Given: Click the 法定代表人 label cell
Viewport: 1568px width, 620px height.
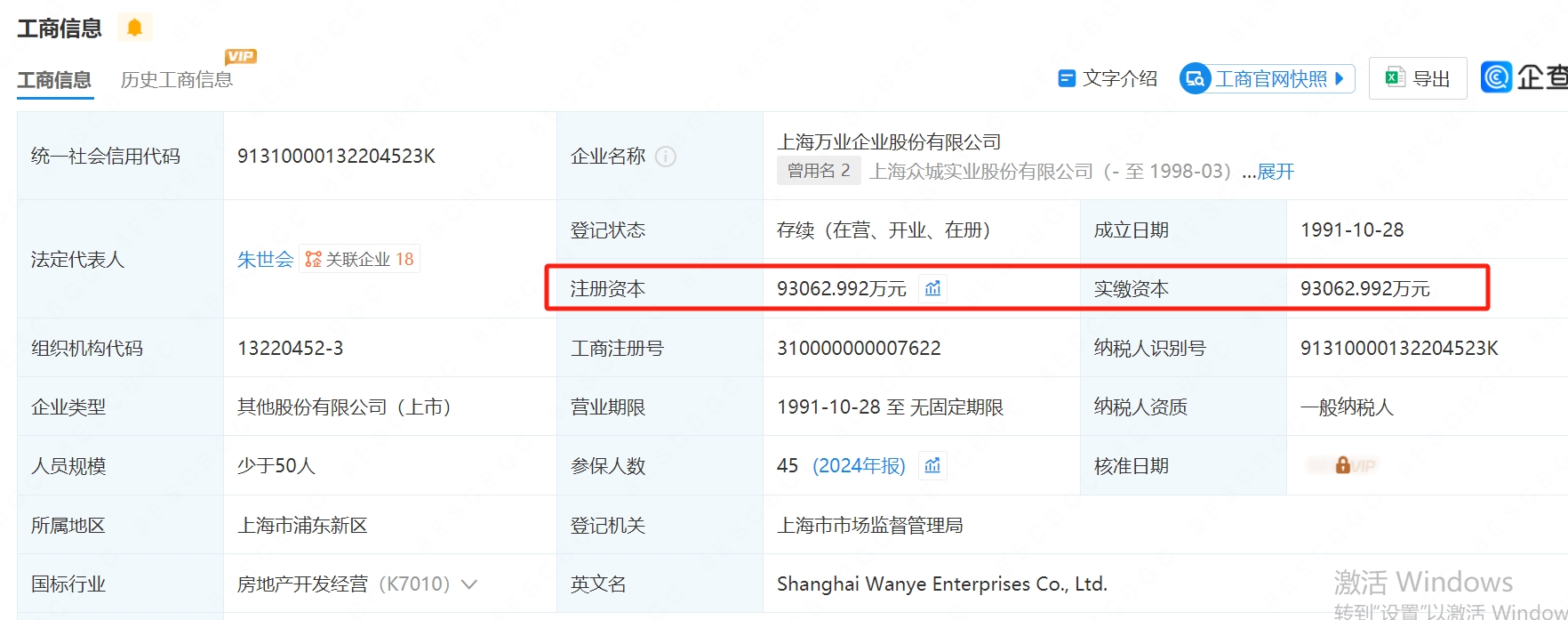Looking at the screenshot, I should [x=120, y=259].
